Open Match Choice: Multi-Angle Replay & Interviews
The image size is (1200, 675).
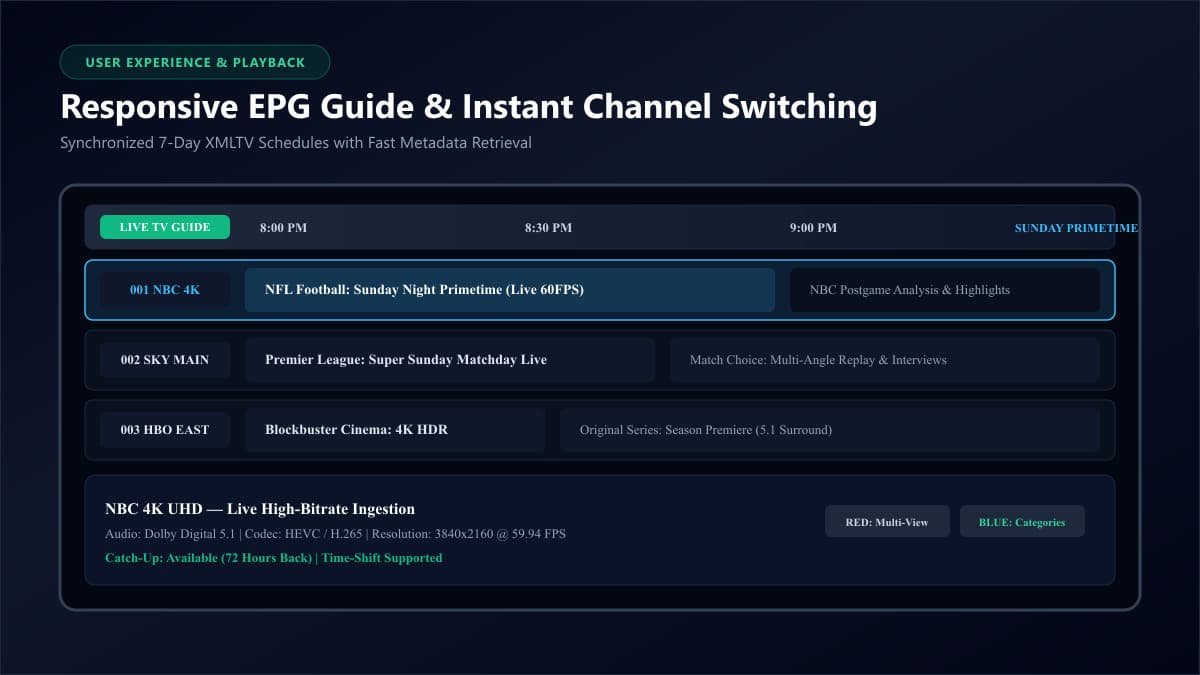point(885,360)
